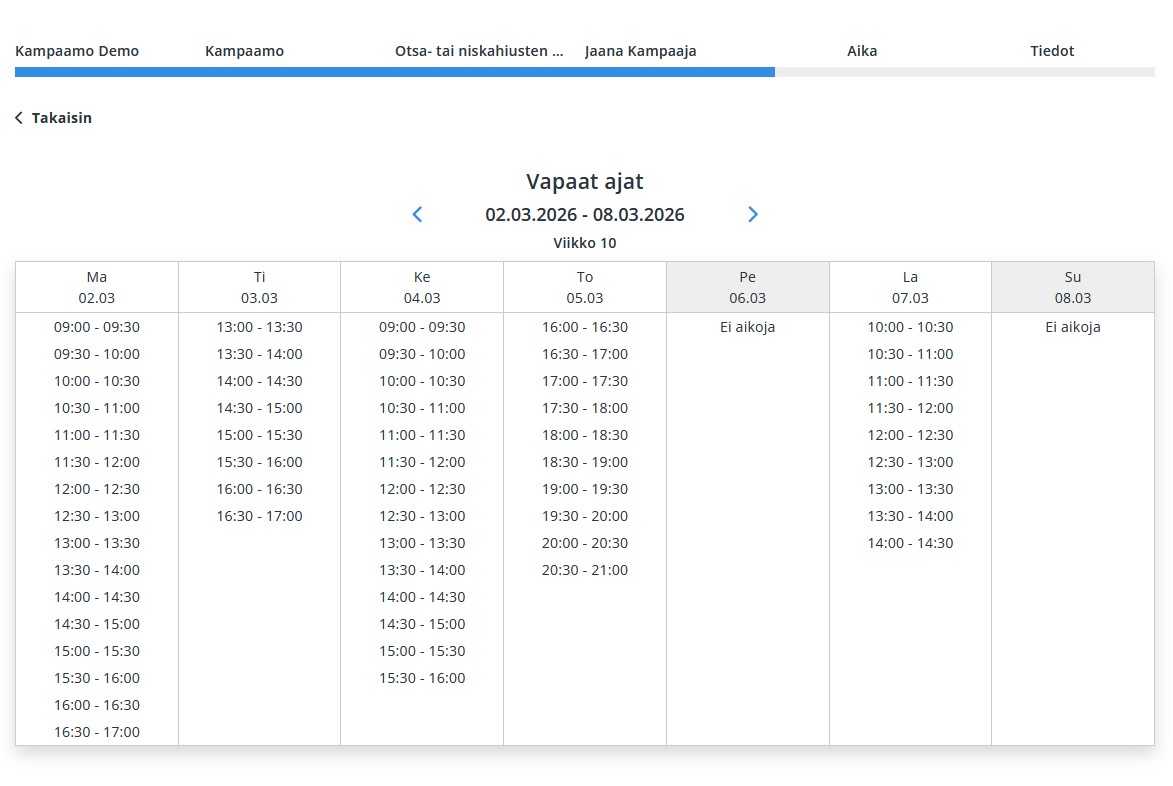Open the Otsa- tai niskahiusten service step
1173x786 pixels.
(478, 50)
